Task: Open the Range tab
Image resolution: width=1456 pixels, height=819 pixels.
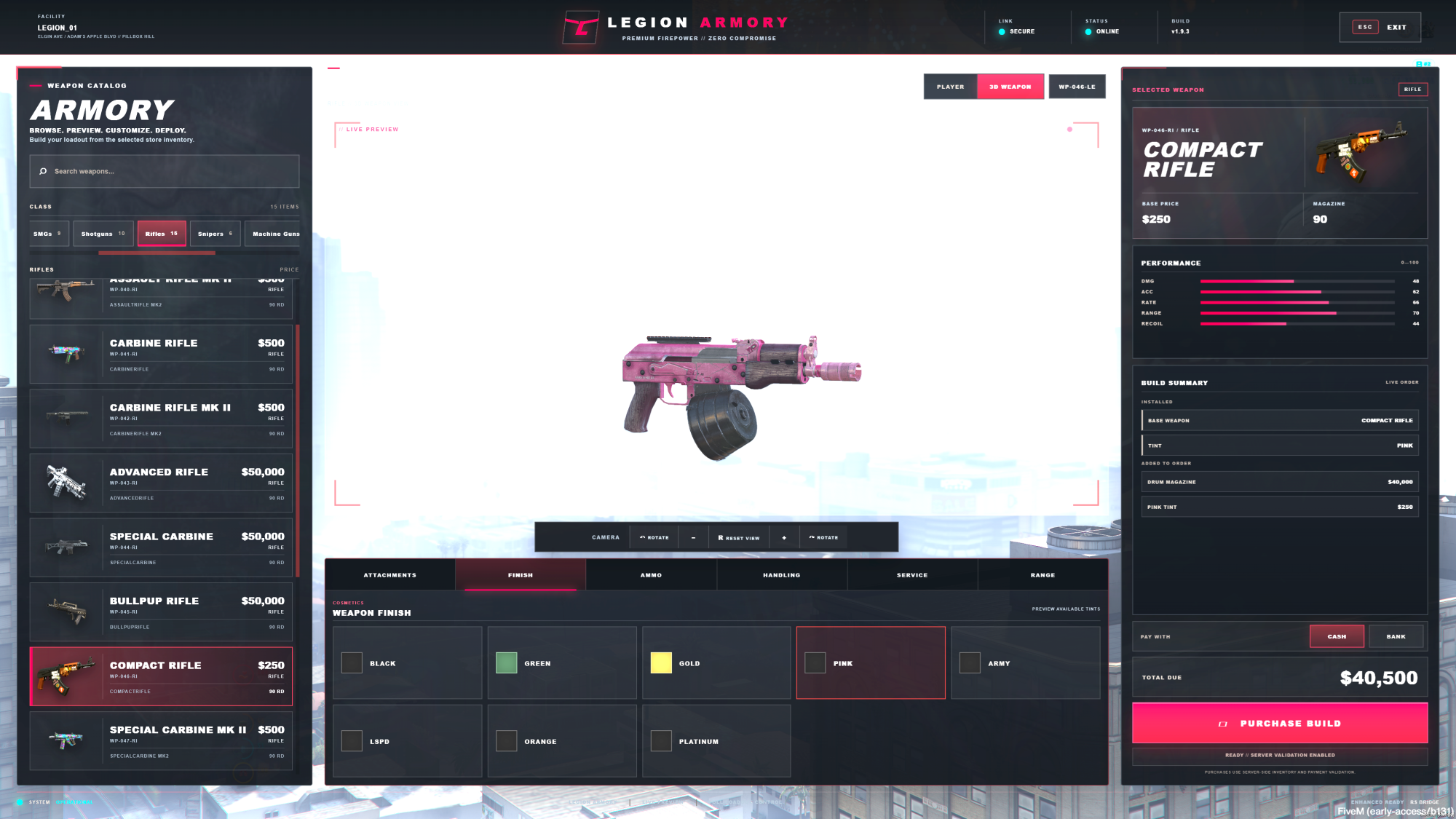Action: [x=1042, y=575]
